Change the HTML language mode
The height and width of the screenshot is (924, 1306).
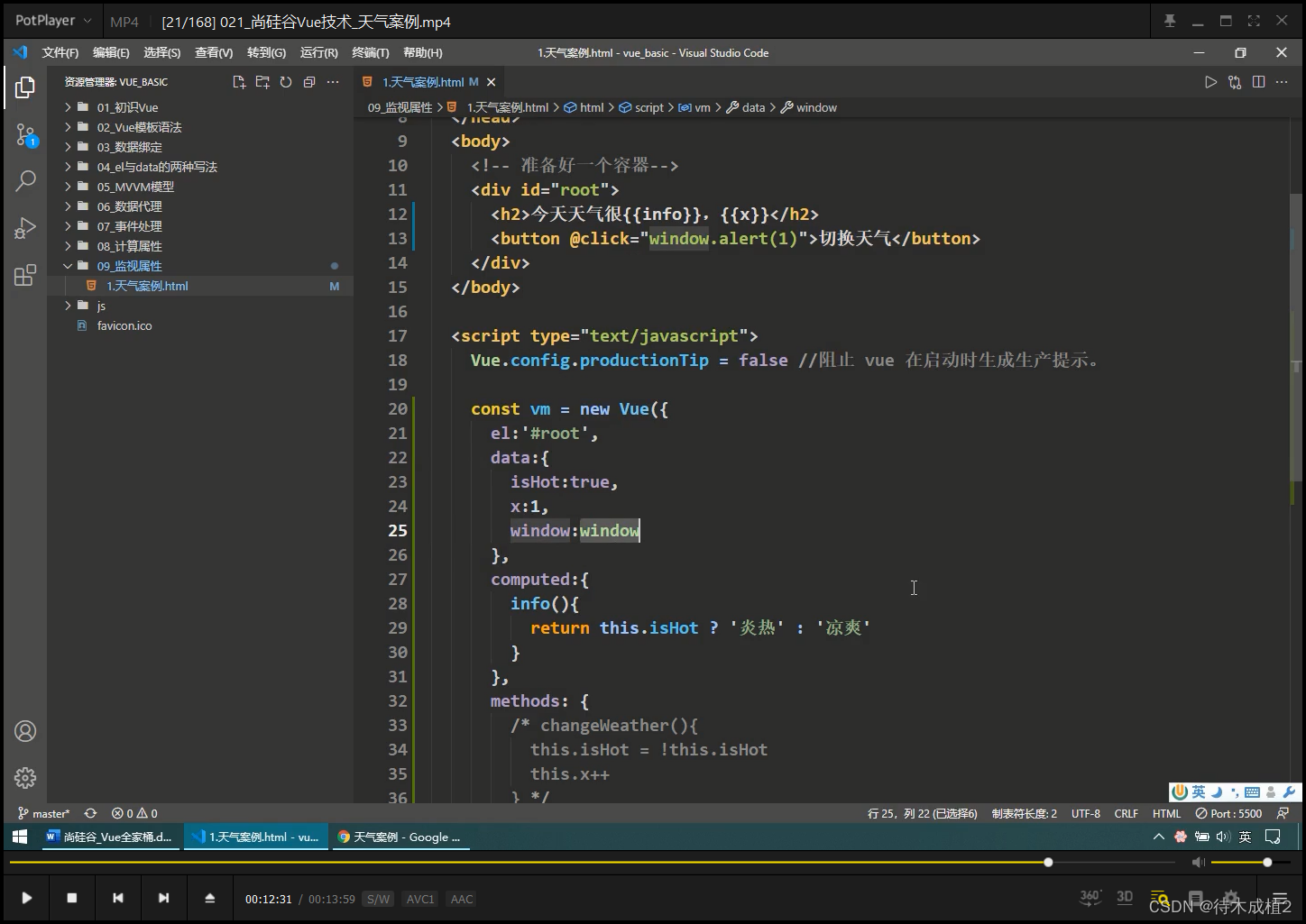pos(1166,813)
